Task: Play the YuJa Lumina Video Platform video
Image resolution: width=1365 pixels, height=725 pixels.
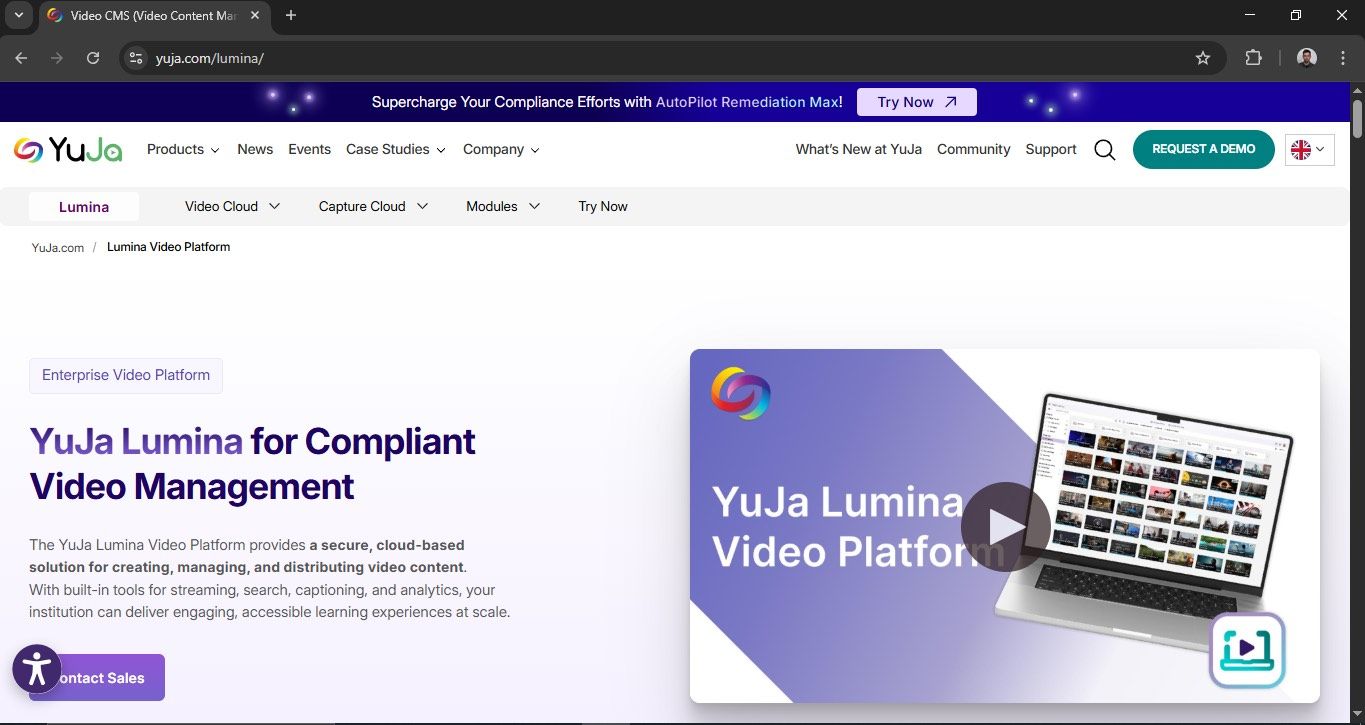Action: point(1005,527)
